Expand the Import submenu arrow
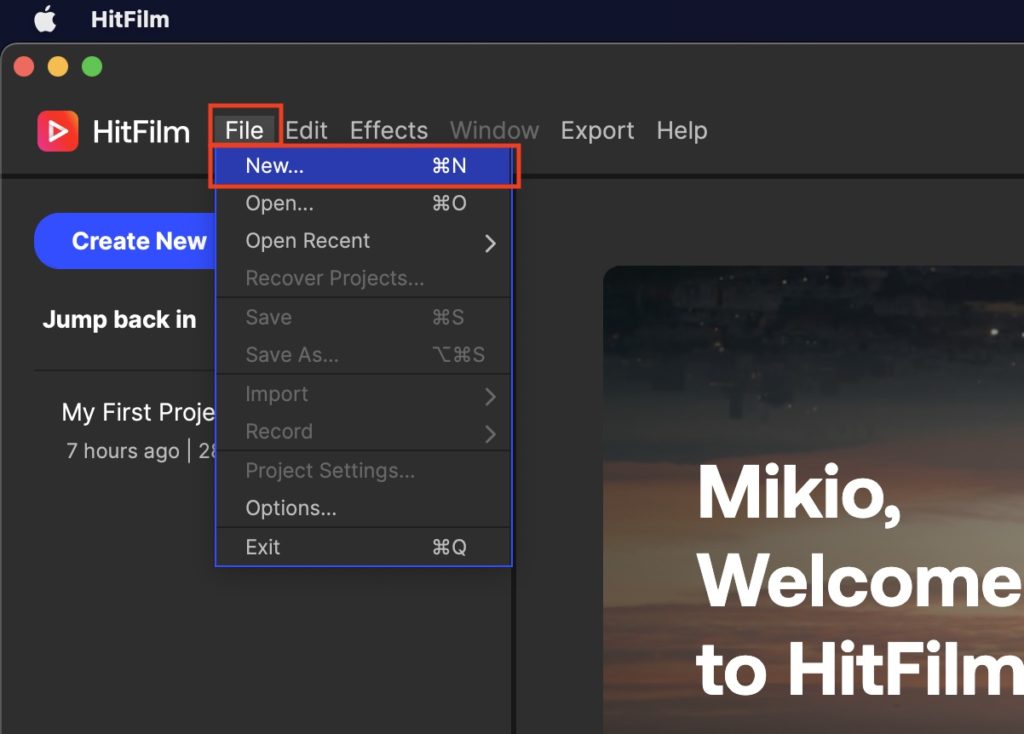 click(490, 396)
